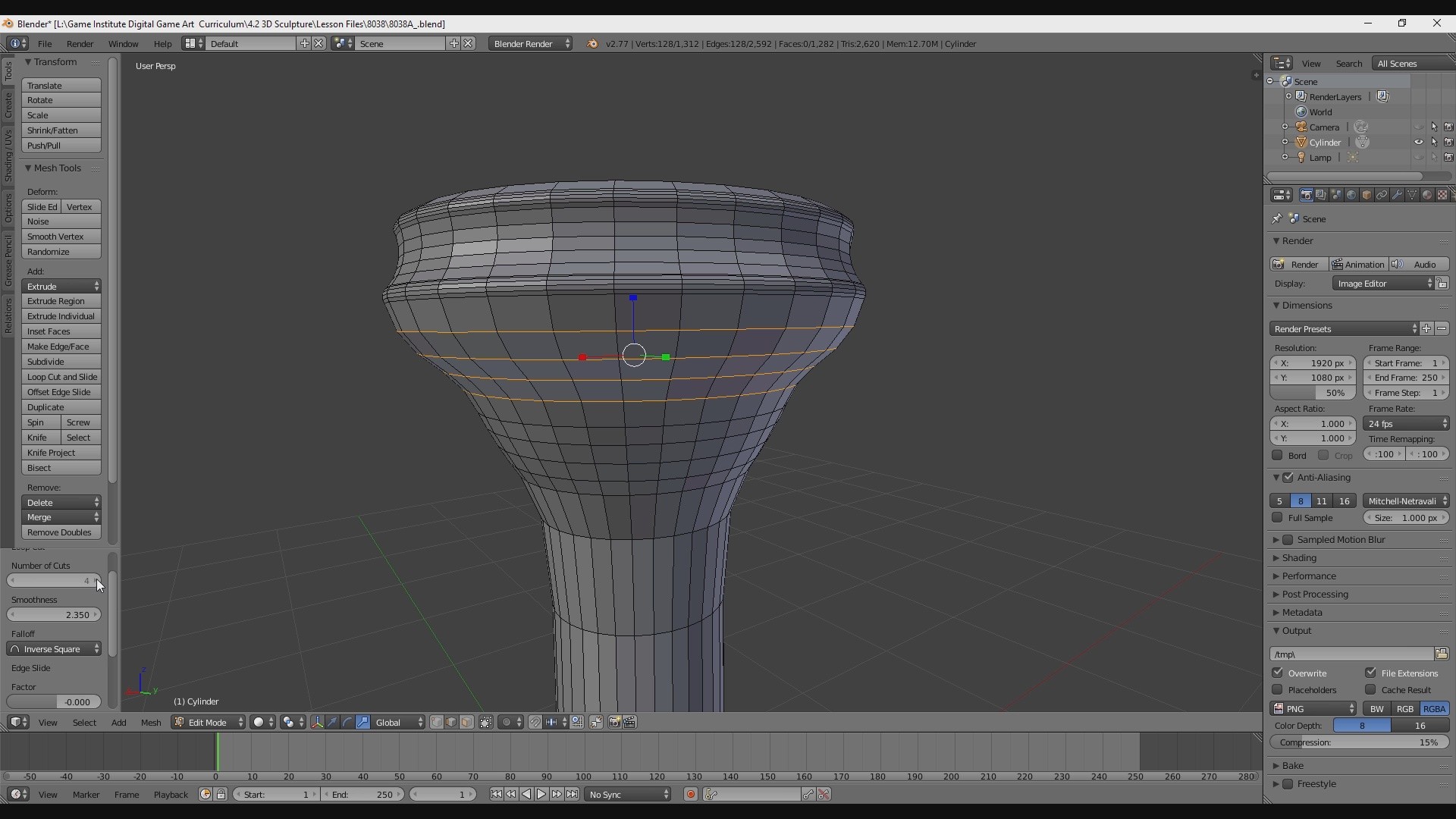
Task: Click the output path folder browse icon
Action: pyautogui.click(x=1442, y=654)
